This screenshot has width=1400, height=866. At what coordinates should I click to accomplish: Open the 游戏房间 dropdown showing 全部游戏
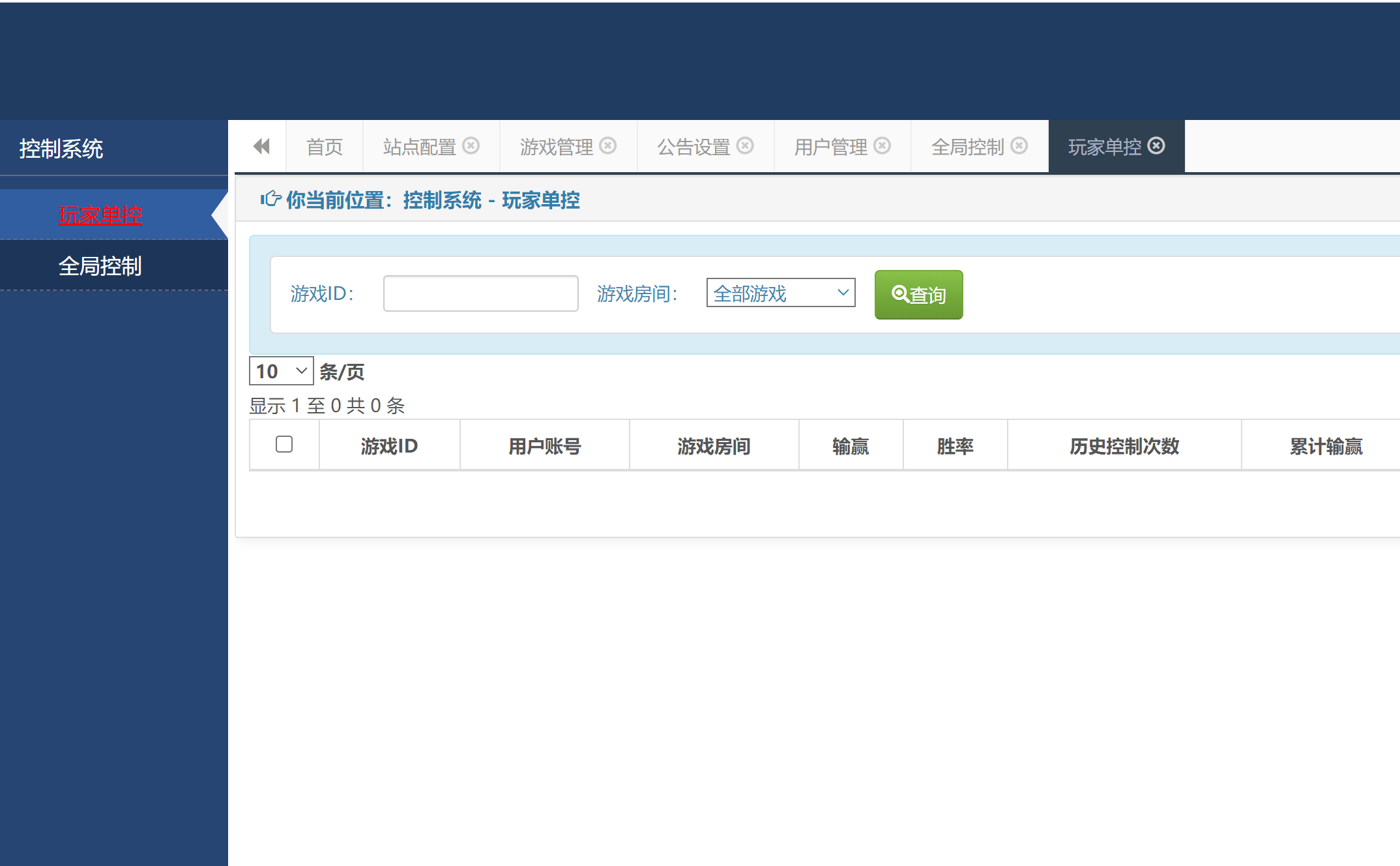coord(780,293)
